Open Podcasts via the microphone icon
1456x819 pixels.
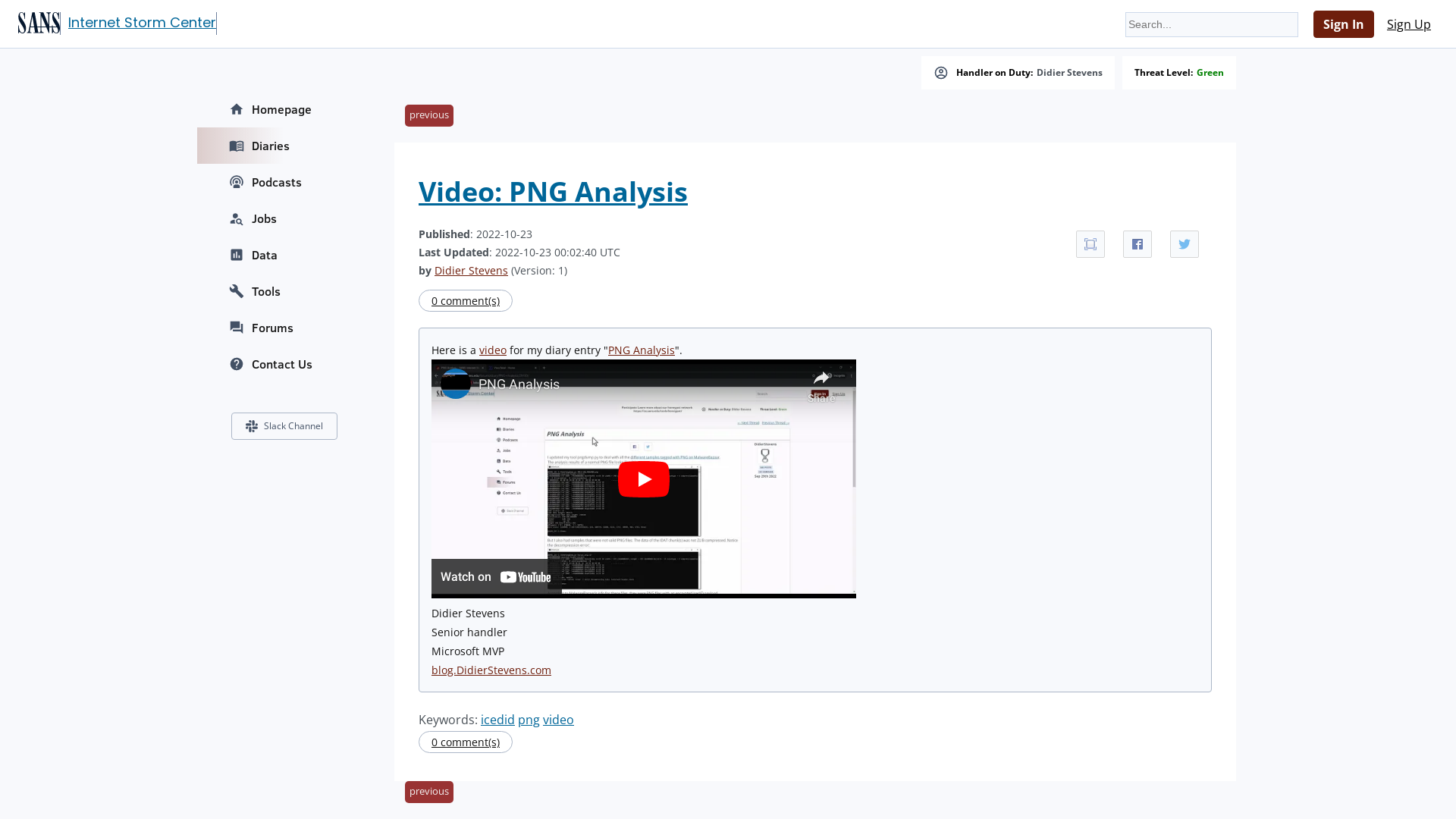[x=236, y=182]
